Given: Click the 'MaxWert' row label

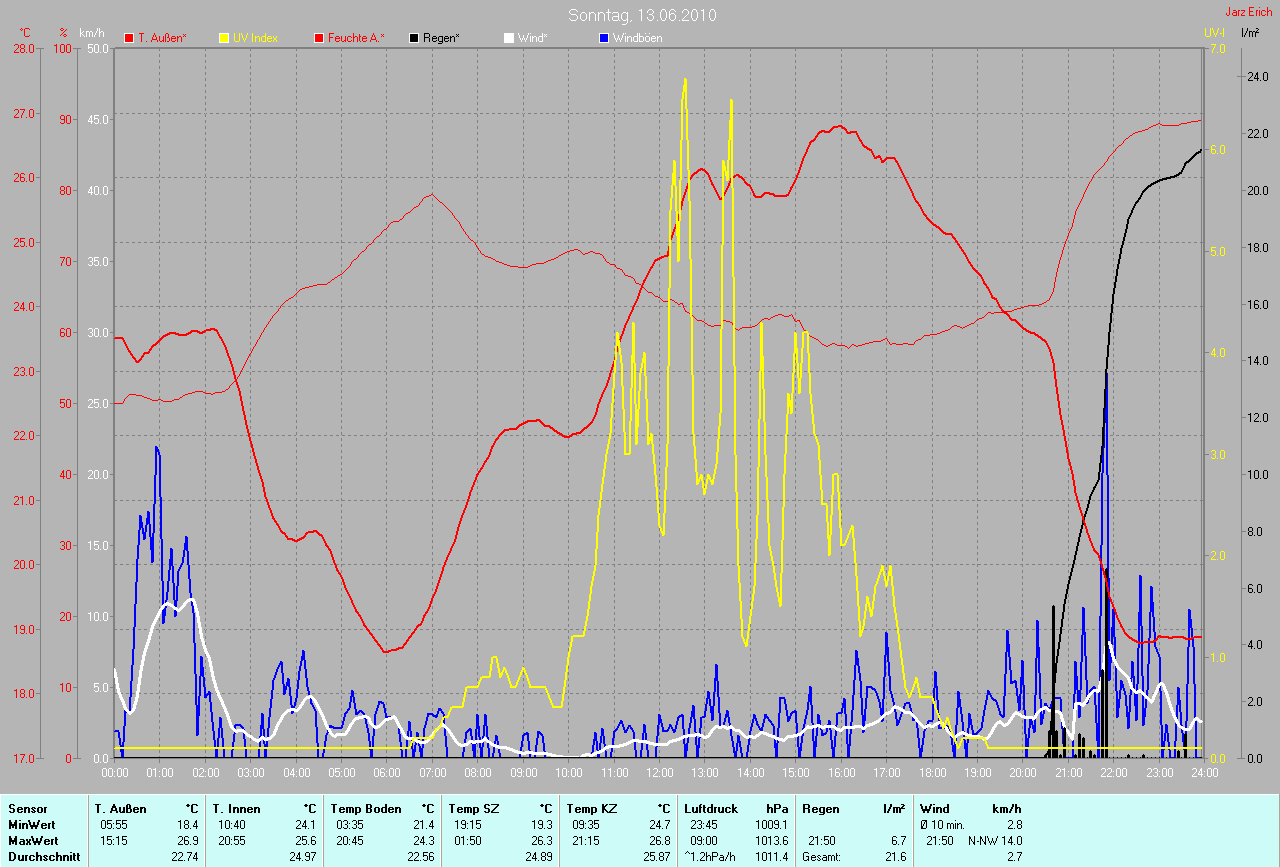Looking at the screenshot, I should (32, 841).
